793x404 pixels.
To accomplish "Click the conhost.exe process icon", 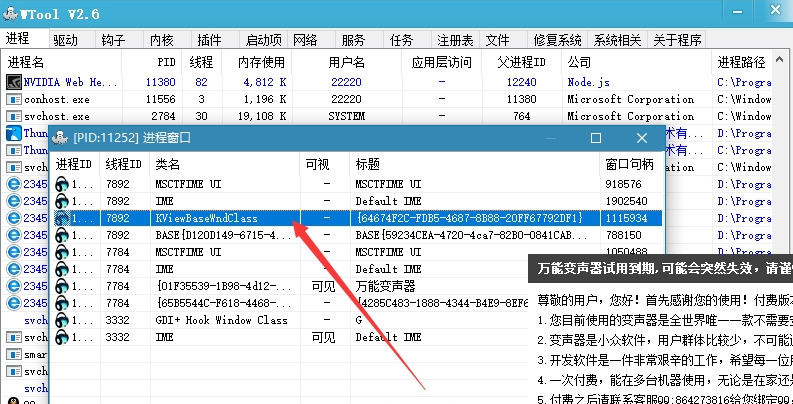I will [14, 99].
